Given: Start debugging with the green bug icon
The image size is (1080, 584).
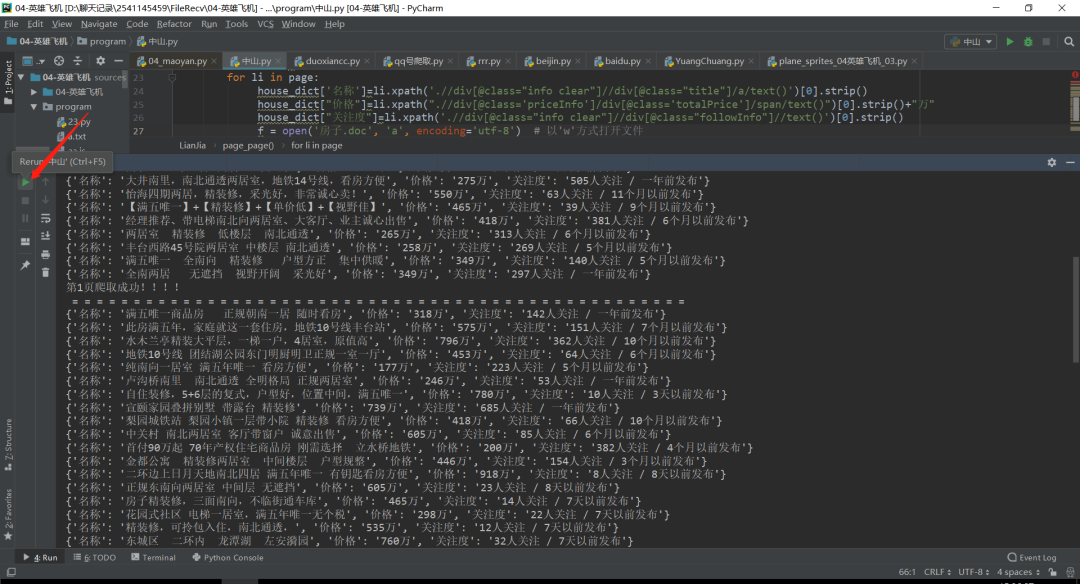Looking at the screenshot, I should (1028, 42).
